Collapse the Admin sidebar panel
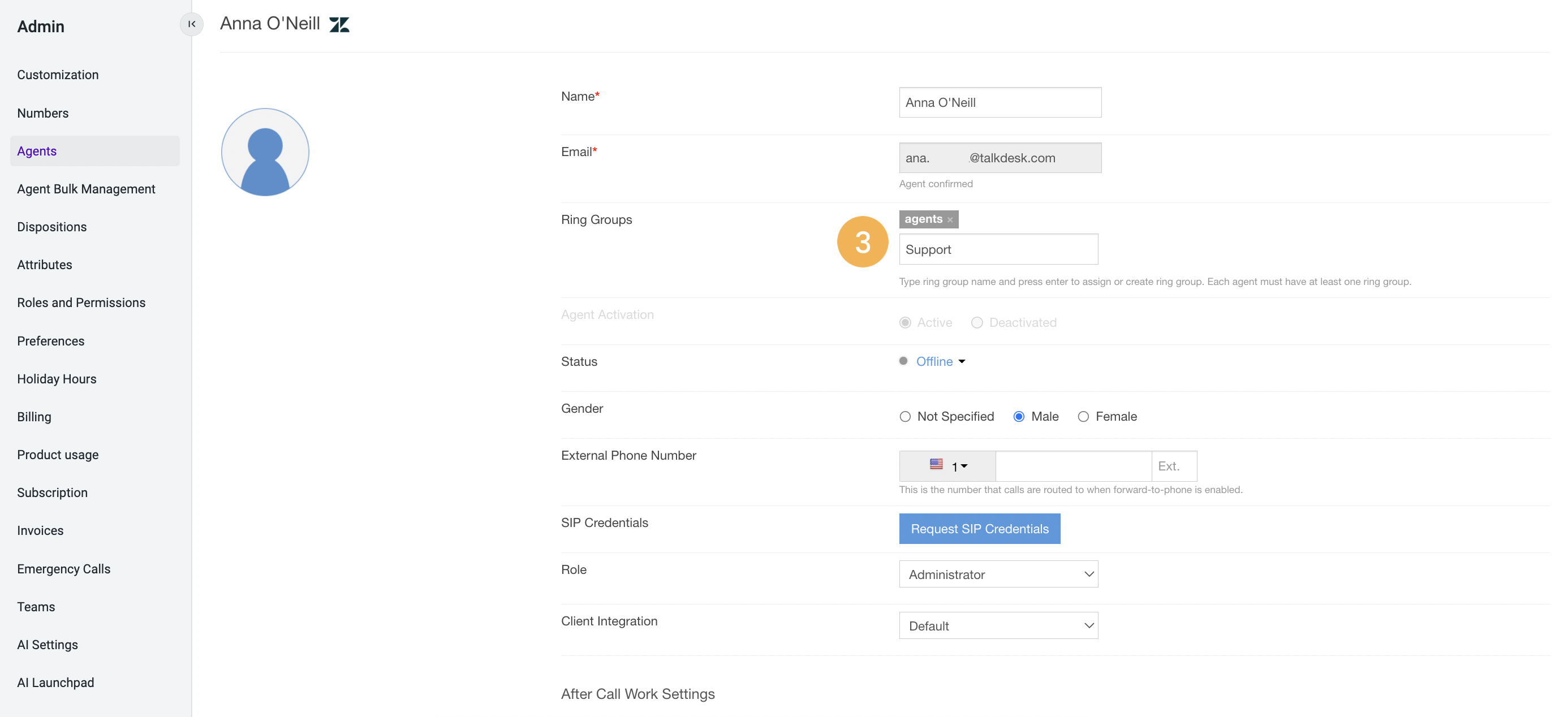 [x=192, y=24]
